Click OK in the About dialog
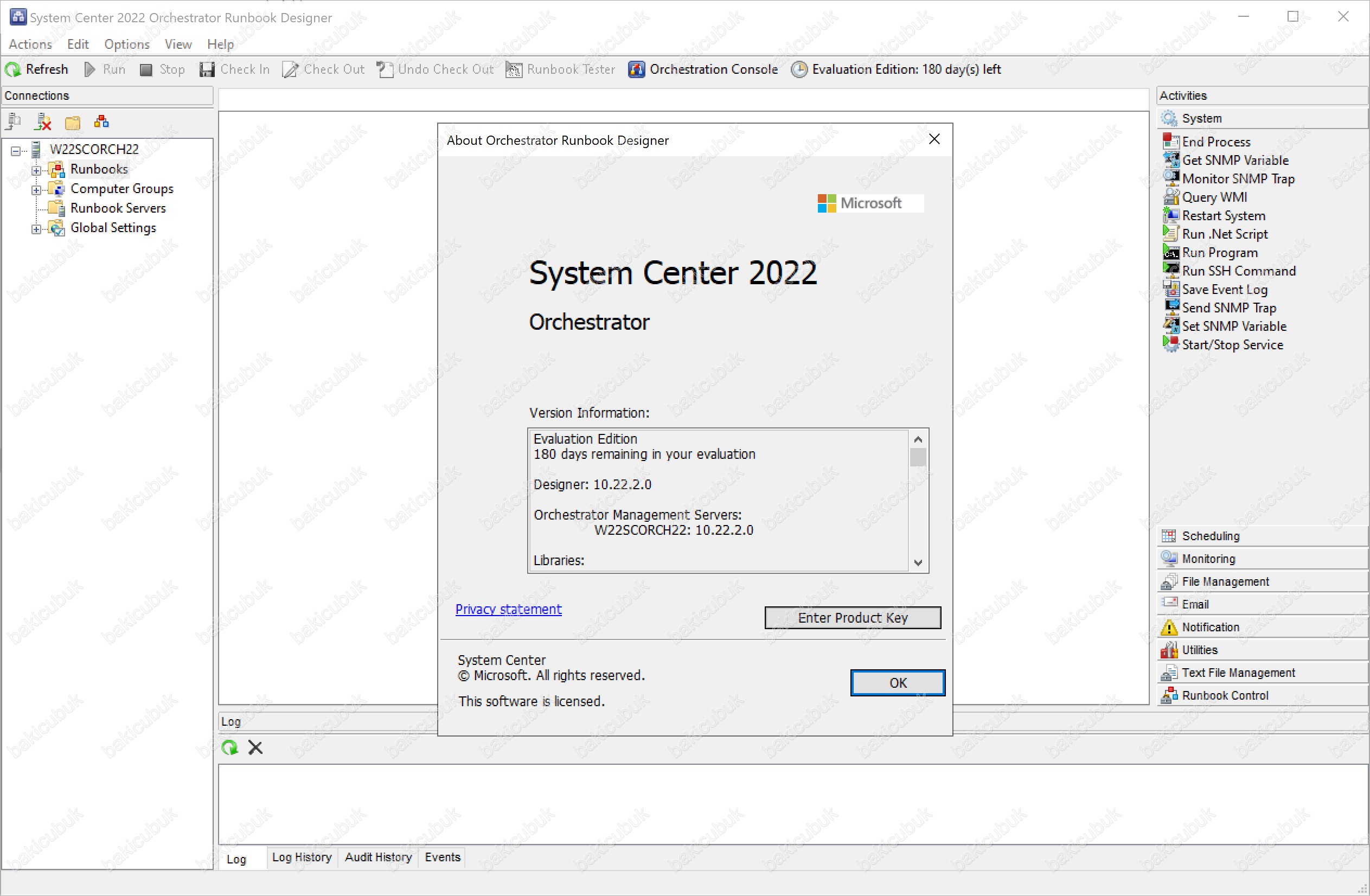 point(898,682)
